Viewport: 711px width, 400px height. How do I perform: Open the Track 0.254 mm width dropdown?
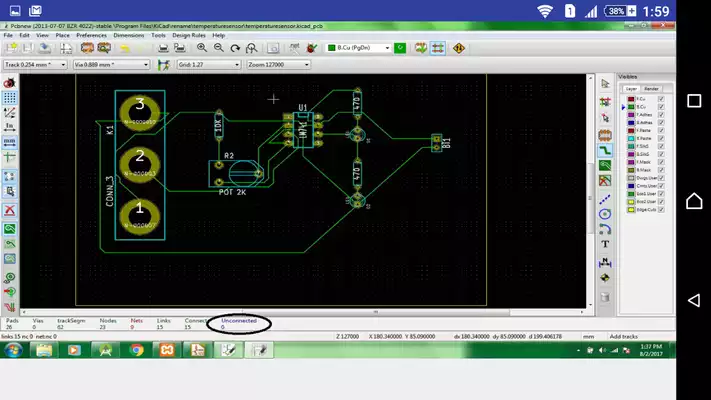coord(35,65)
